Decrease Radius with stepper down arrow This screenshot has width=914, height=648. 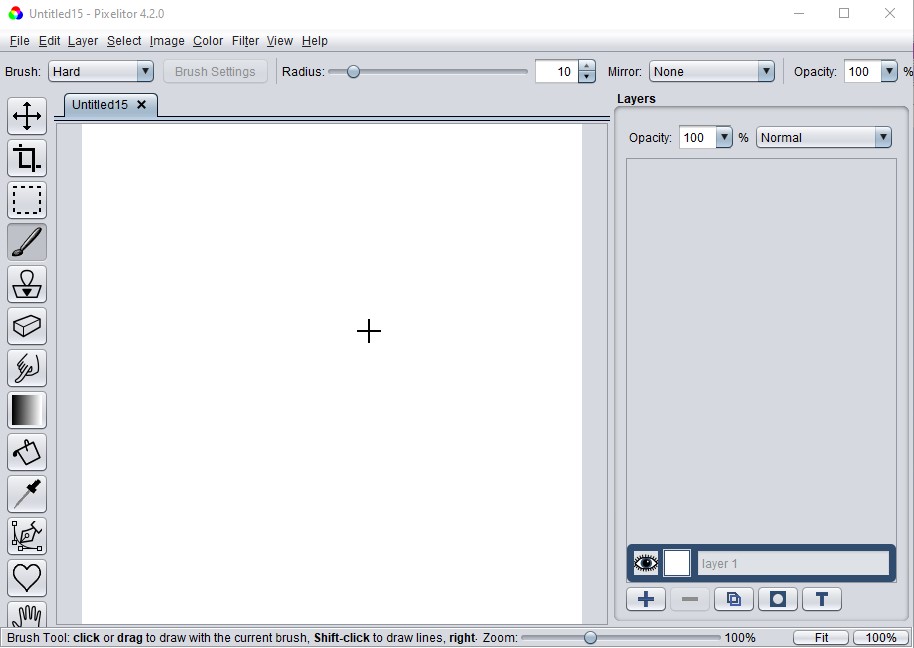587,77
